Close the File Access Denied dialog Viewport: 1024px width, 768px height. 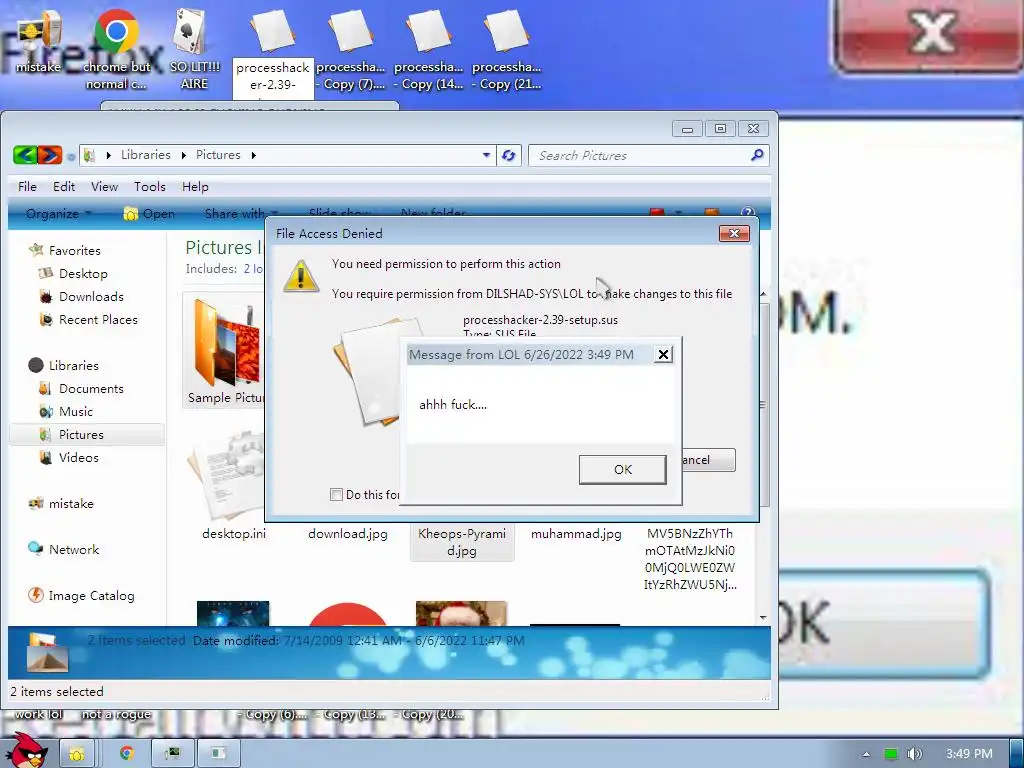(734, 233)
